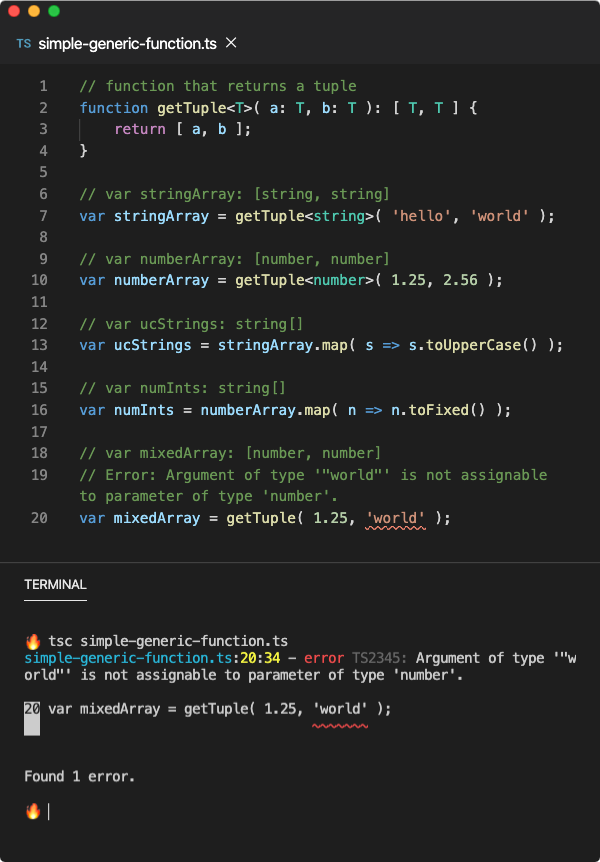Click the stringArray variable on line 7
This screenshot has width=600, height=862.
coord(162,216)
